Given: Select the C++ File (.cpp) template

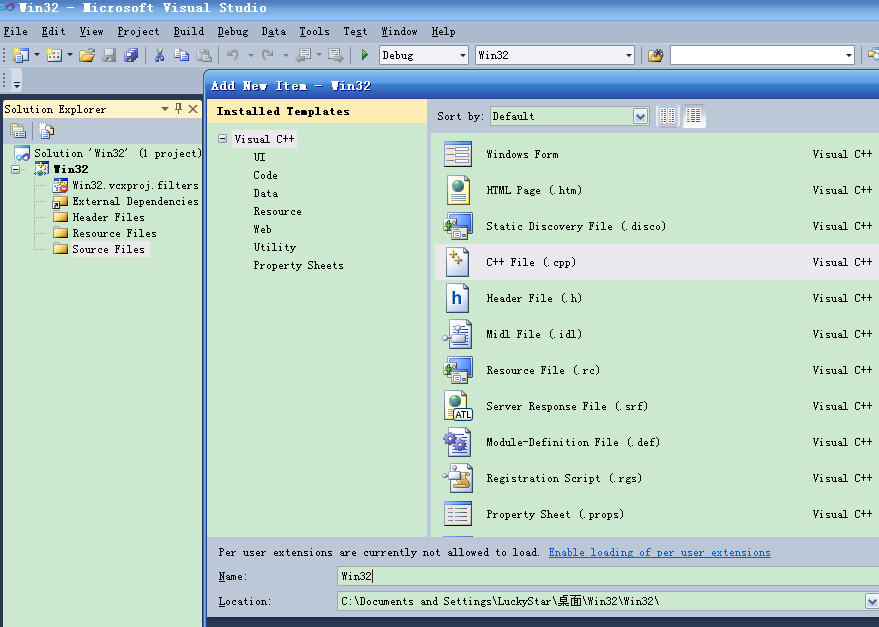Looking at the screenshot, I should coord(657,262).
